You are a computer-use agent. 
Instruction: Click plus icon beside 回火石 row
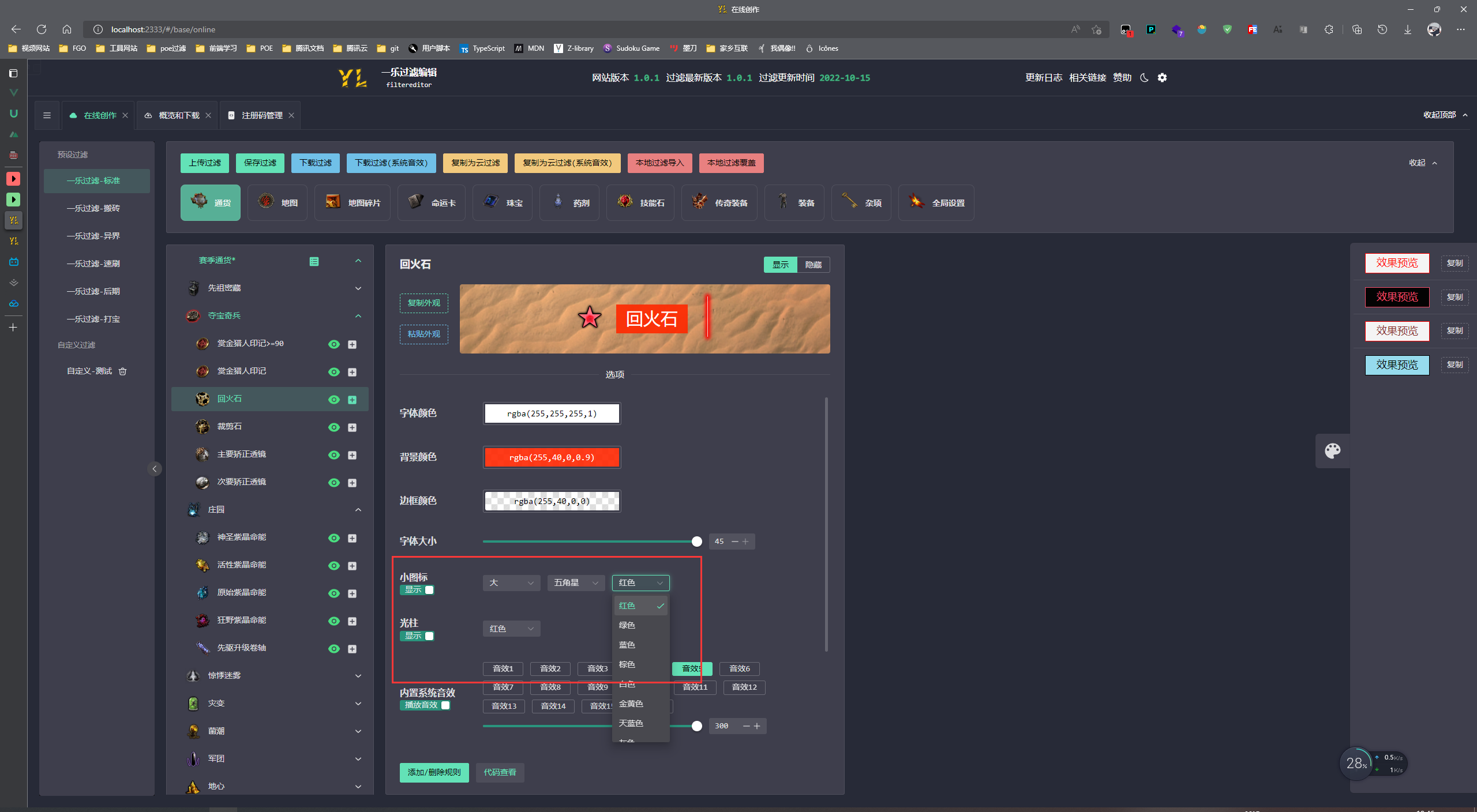[352, 400]
